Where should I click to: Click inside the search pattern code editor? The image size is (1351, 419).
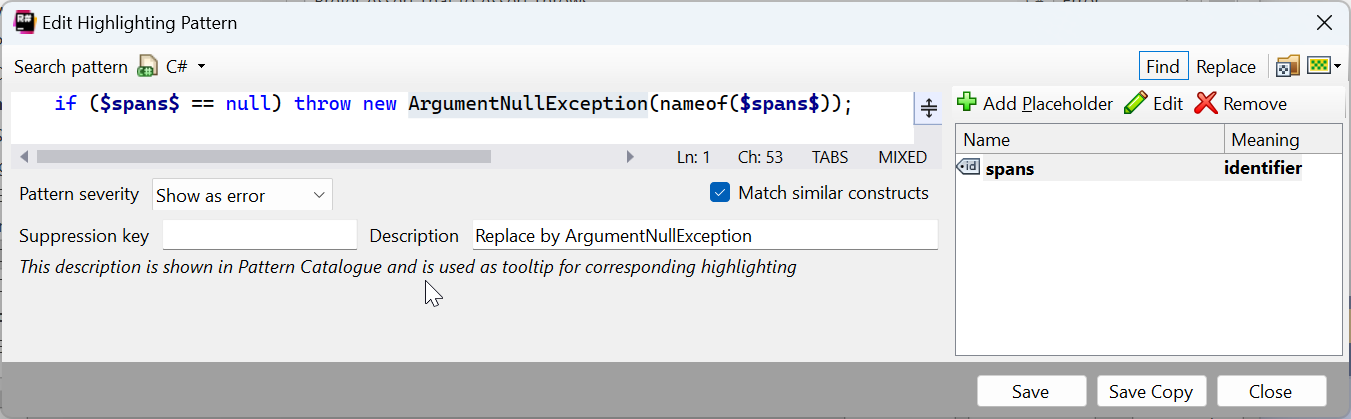coord(462,118)
